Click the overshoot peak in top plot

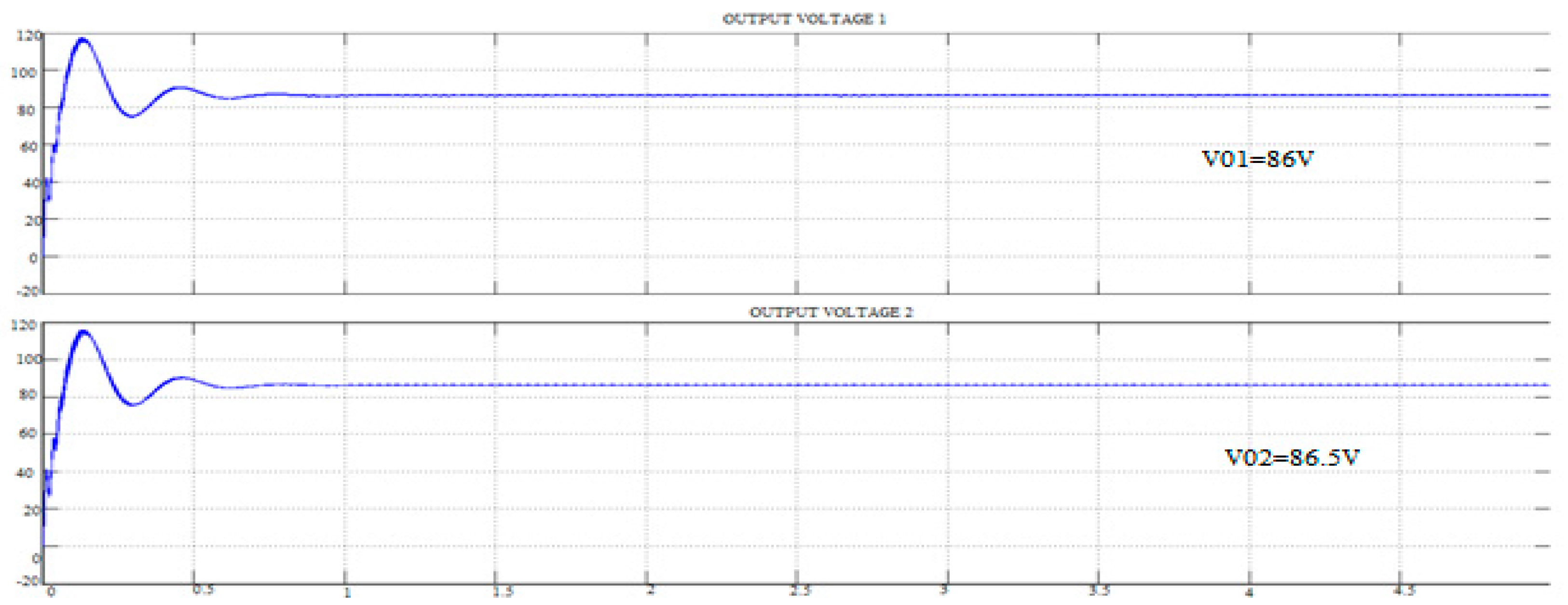[83, 40]
